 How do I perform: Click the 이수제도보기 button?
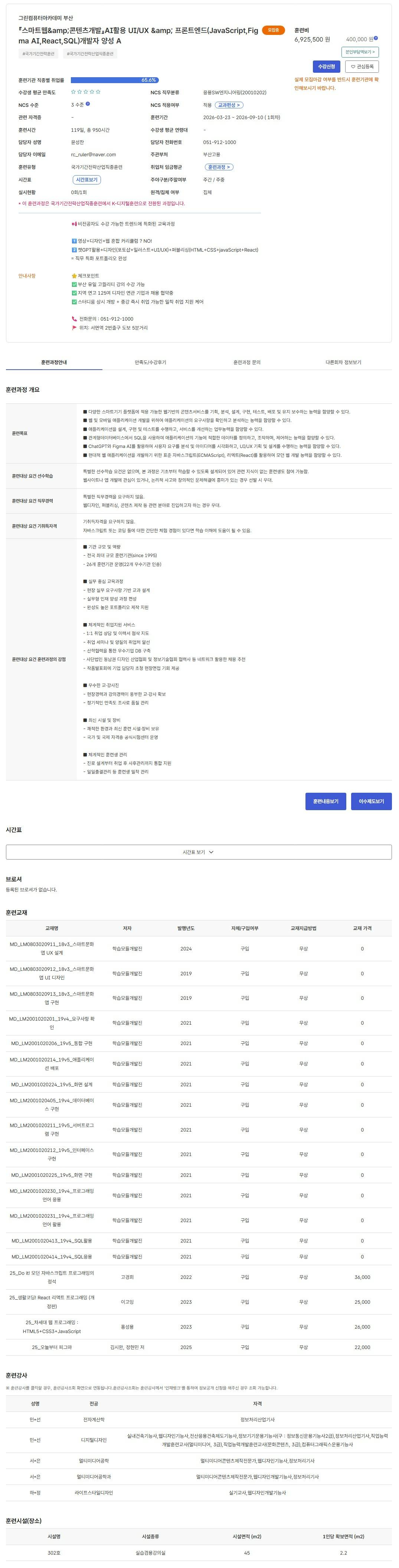pos(371,801)
